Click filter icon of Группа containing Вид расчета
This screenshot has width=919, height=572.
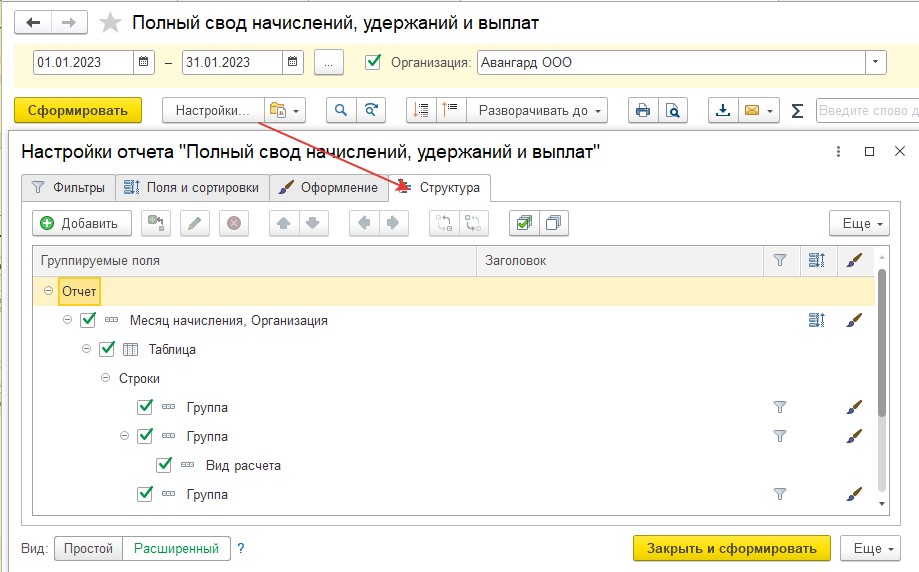[x=780, y=436]
